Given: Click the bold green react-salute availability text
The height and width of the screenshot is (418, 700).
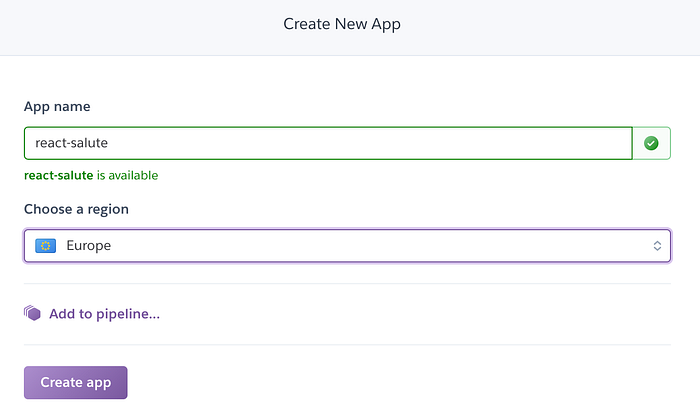Looking at the screenshot, I should (58, 175).
